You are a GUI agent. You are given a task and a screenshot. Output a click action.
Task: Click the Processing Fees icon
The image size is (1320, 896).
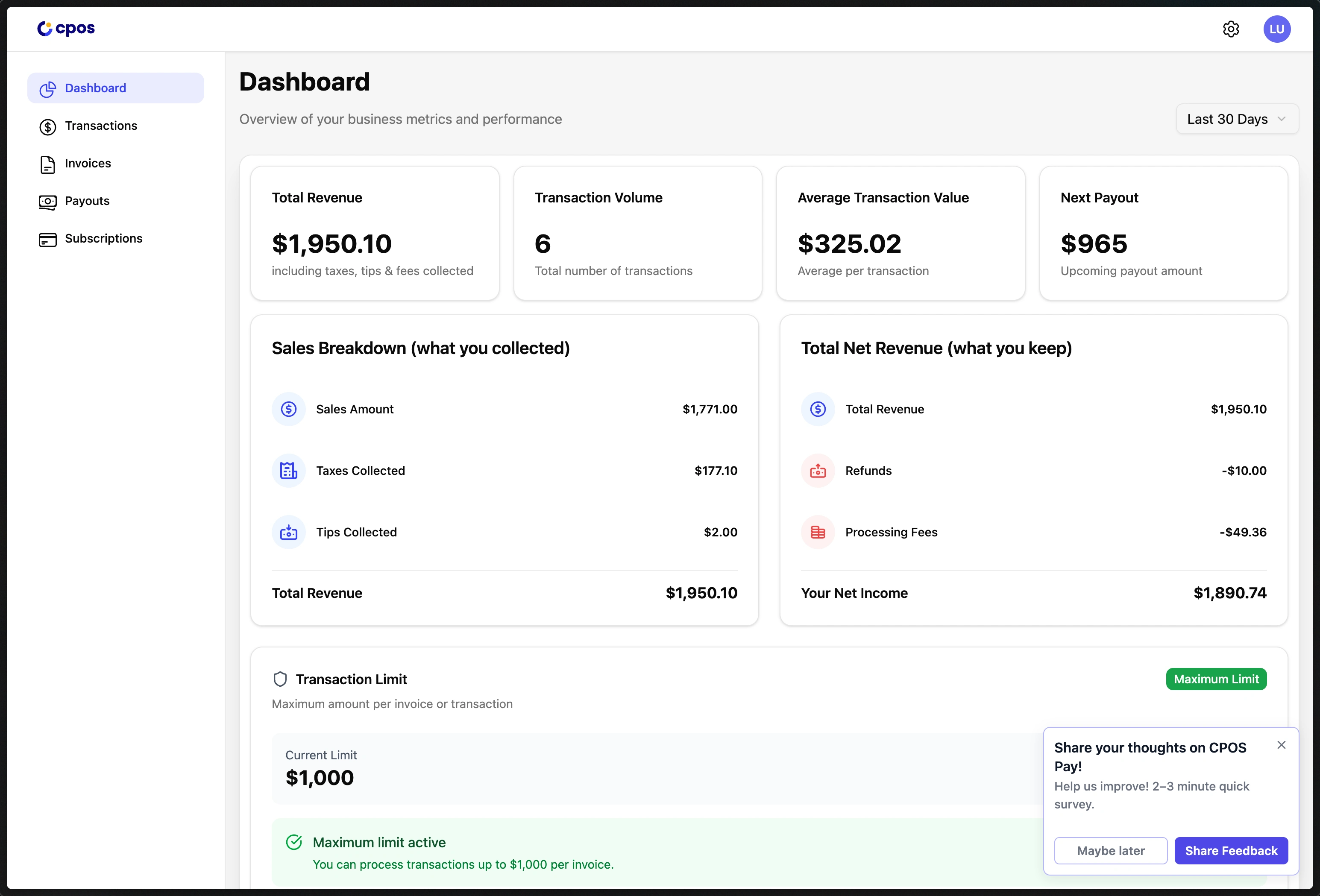tap(818, 532)
